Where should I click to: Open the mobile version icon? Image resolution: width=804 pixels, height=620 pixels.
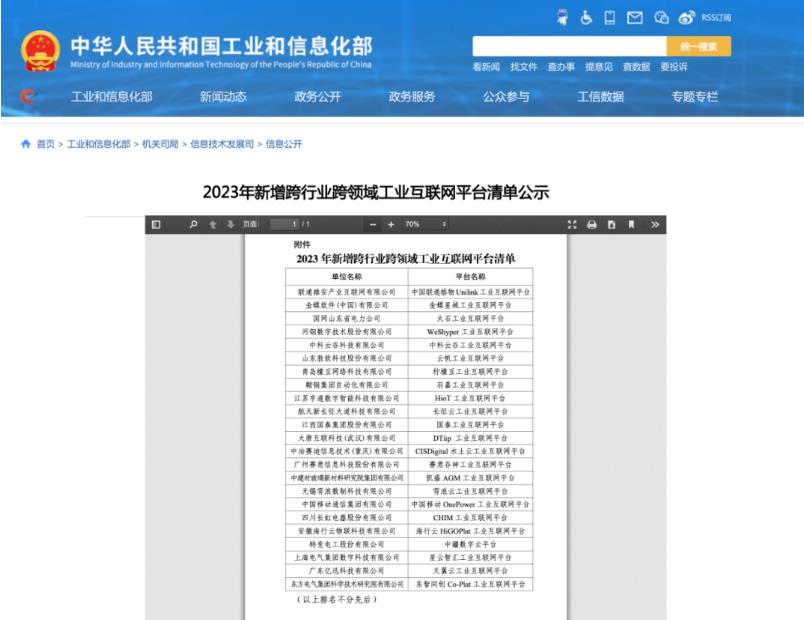(610, 18)
